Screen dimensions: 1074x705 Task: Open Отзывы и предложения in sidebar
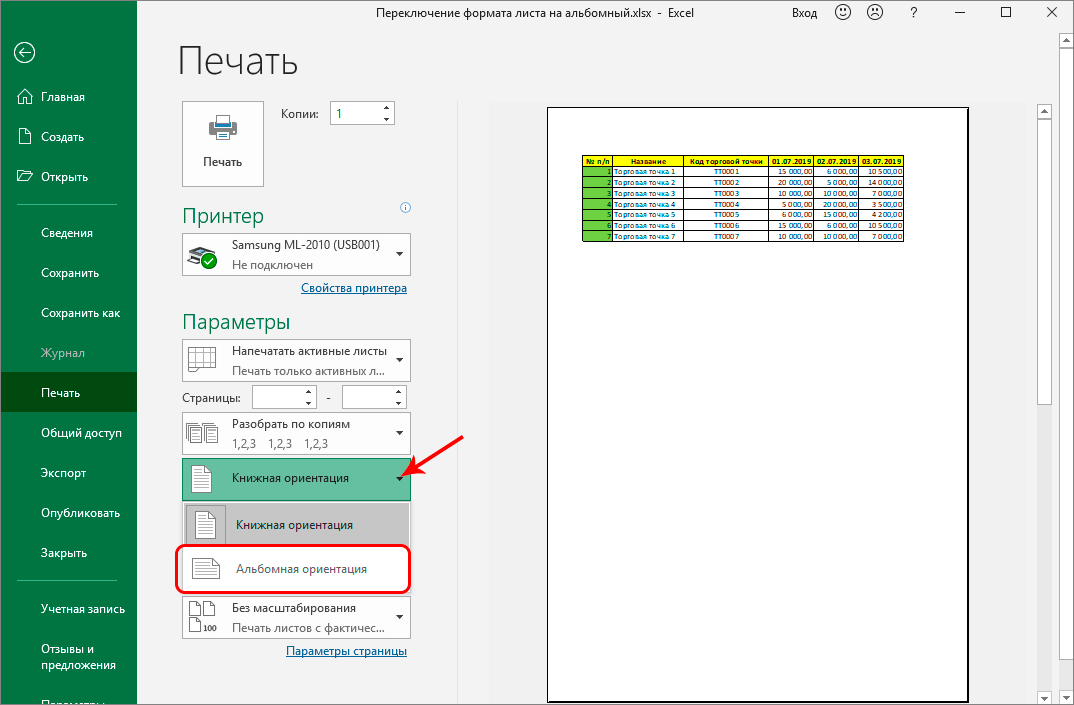pos(78,657)
